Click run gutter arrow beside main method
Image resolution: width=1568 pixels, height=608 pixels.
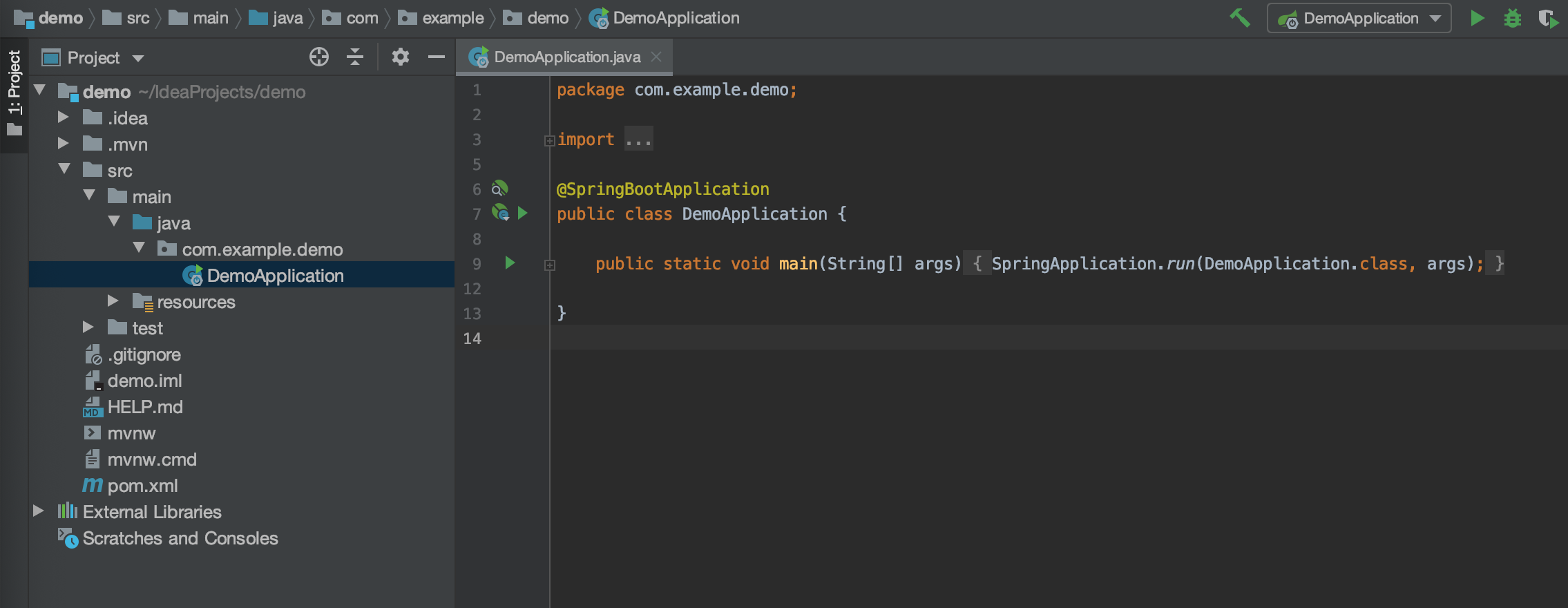pos(510,263)
